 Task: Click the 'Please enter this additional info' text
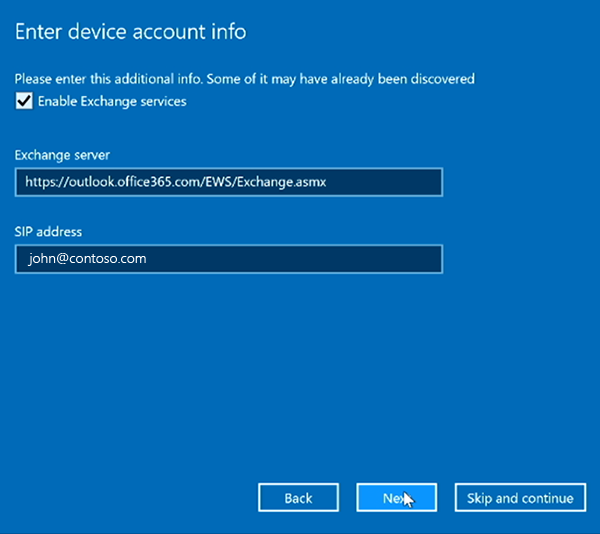[x=245, y=79]
